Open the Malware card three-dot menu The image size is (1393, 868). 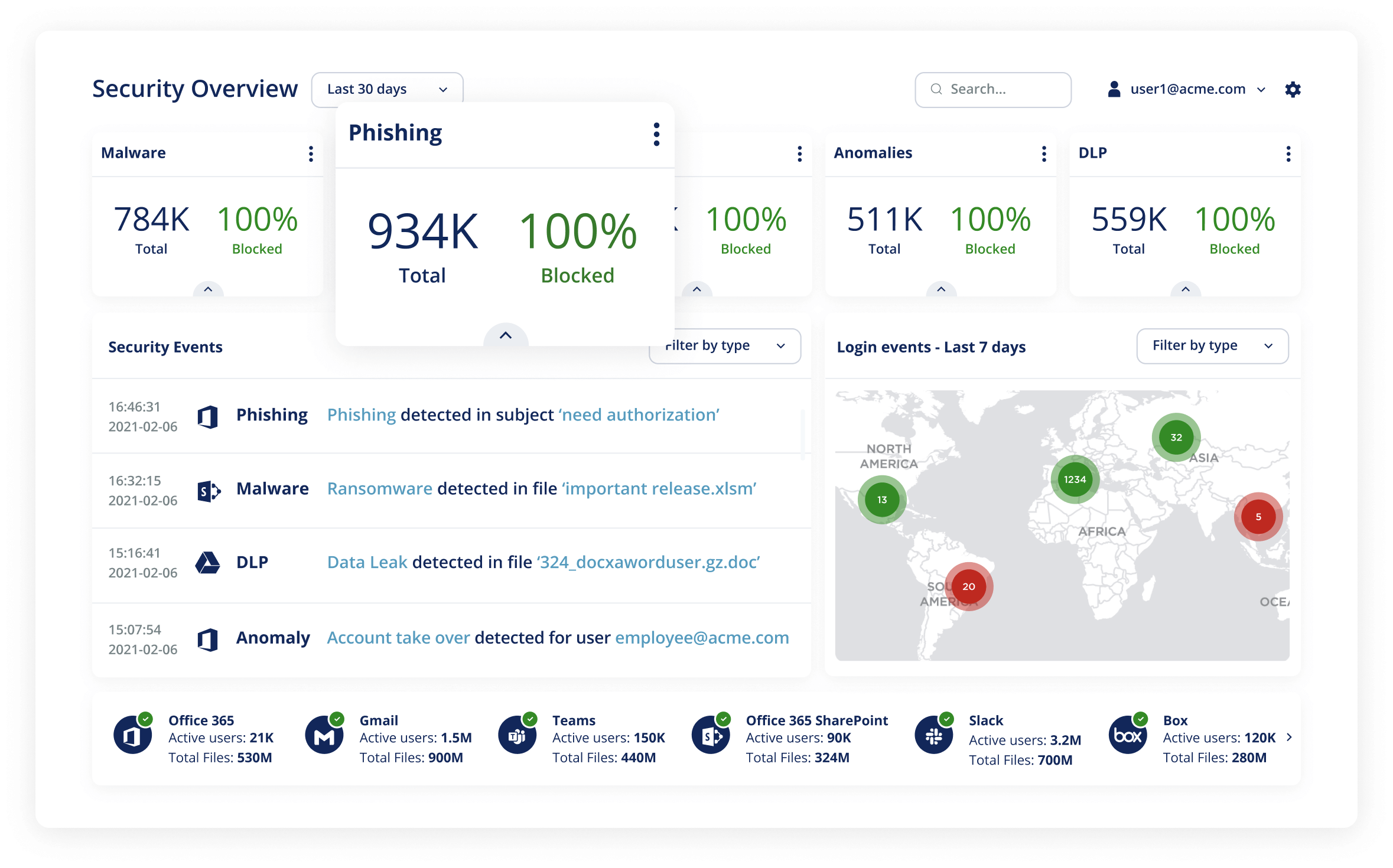tap(311, 154)
